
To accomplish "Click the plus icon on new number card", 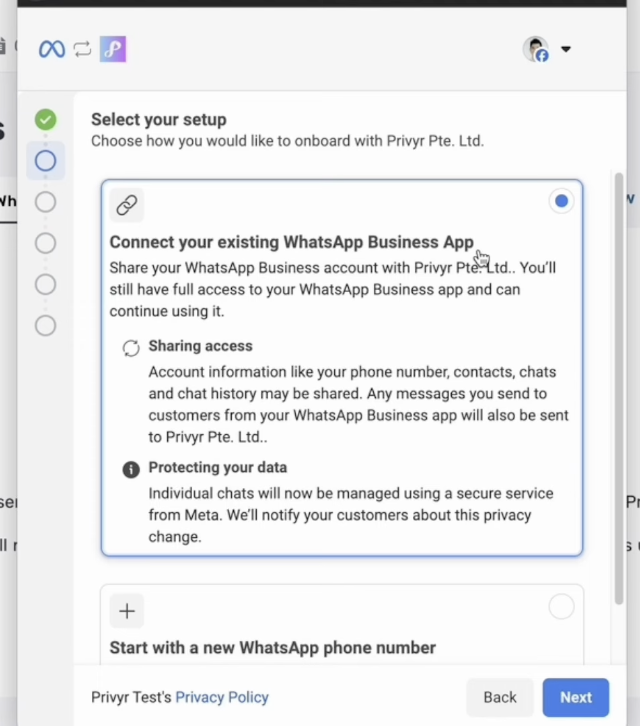I will click(x=127, y=611).
